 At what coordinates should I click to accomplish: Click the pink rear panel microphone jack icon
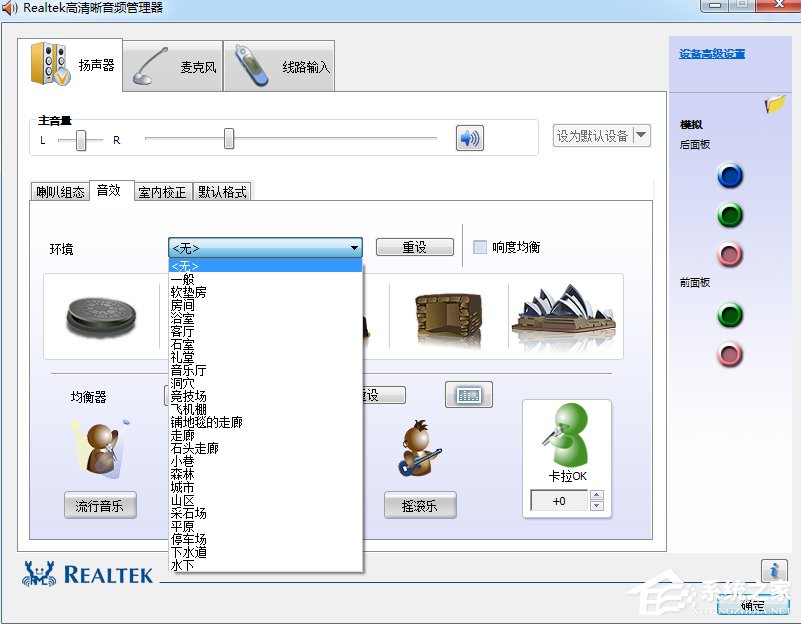(x=730, y=254)
